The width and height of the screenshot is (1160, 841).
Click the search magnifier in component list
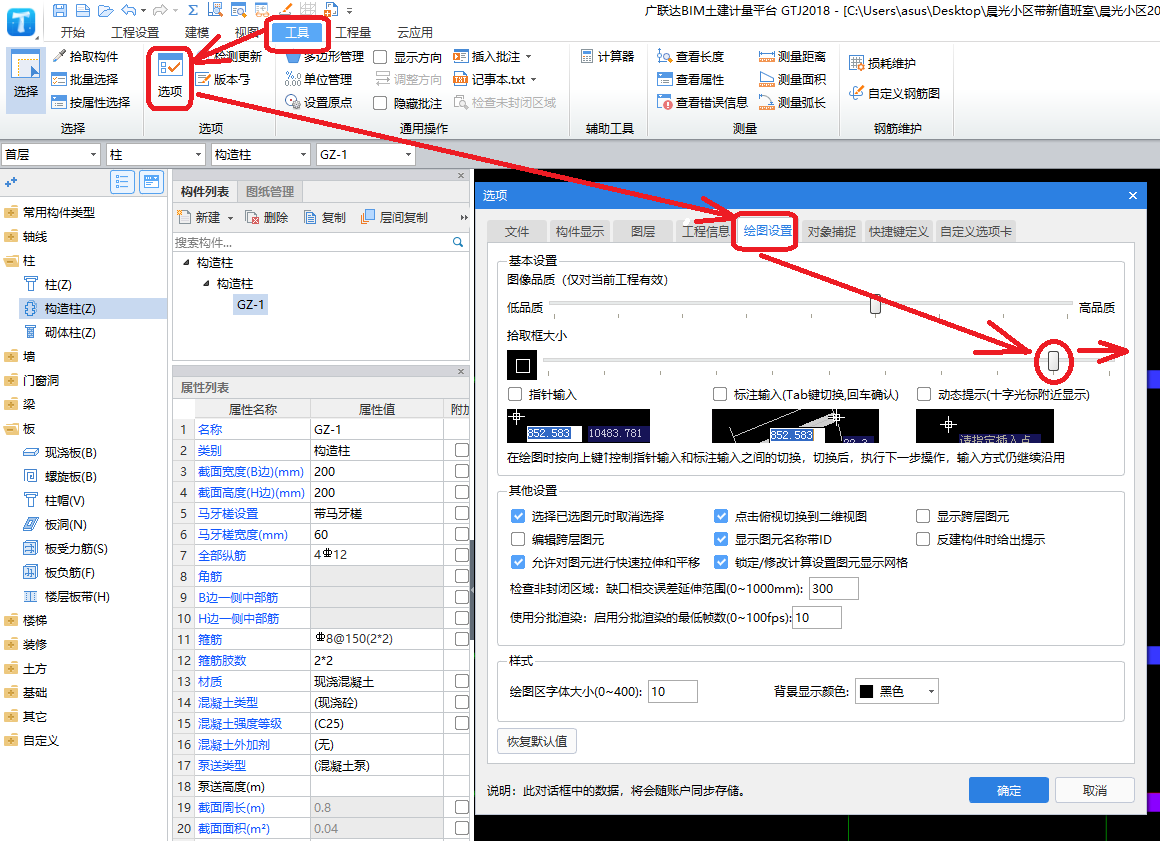[458, 242]
